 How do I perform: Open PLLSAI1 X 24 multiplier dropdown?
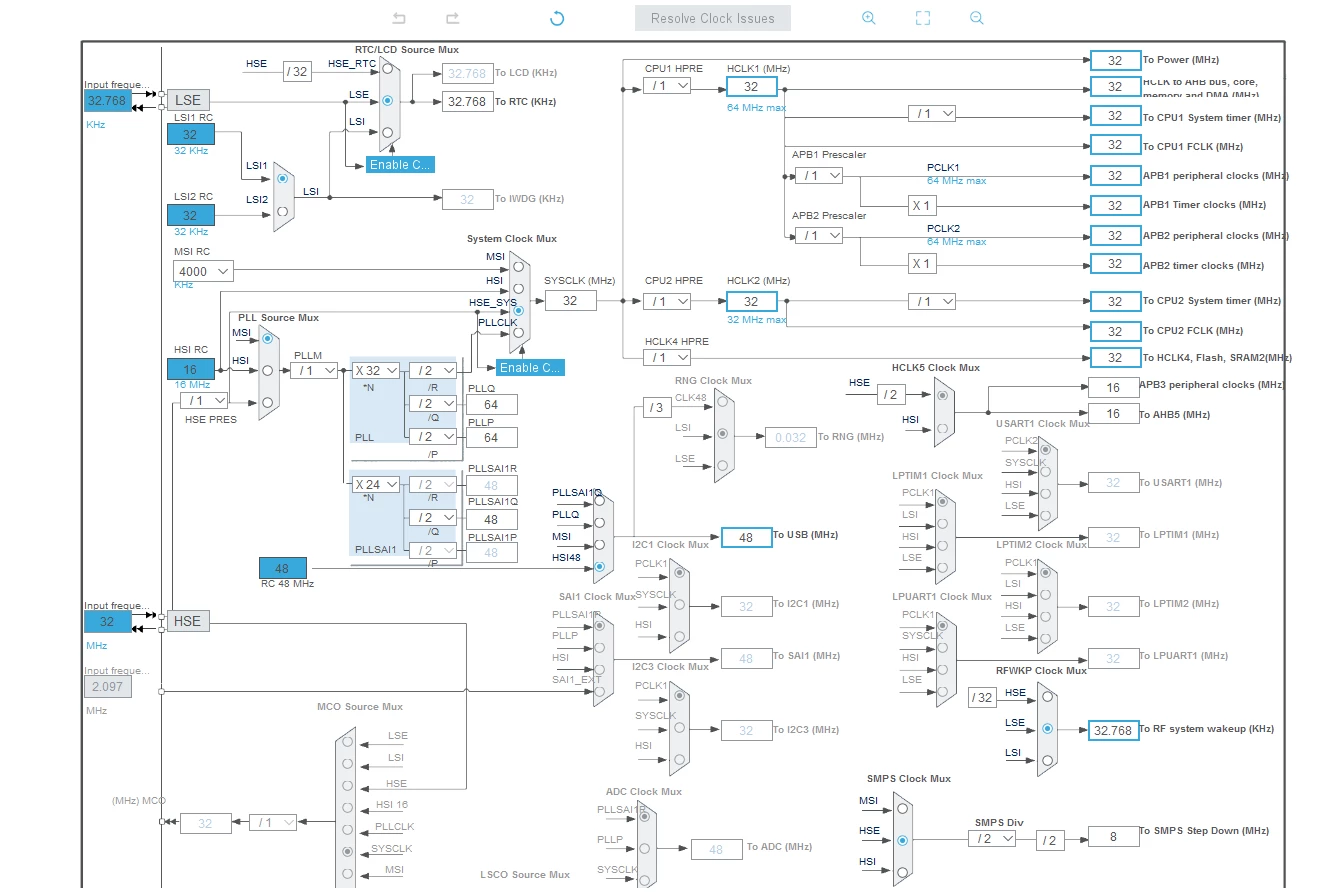pos(375,484)
